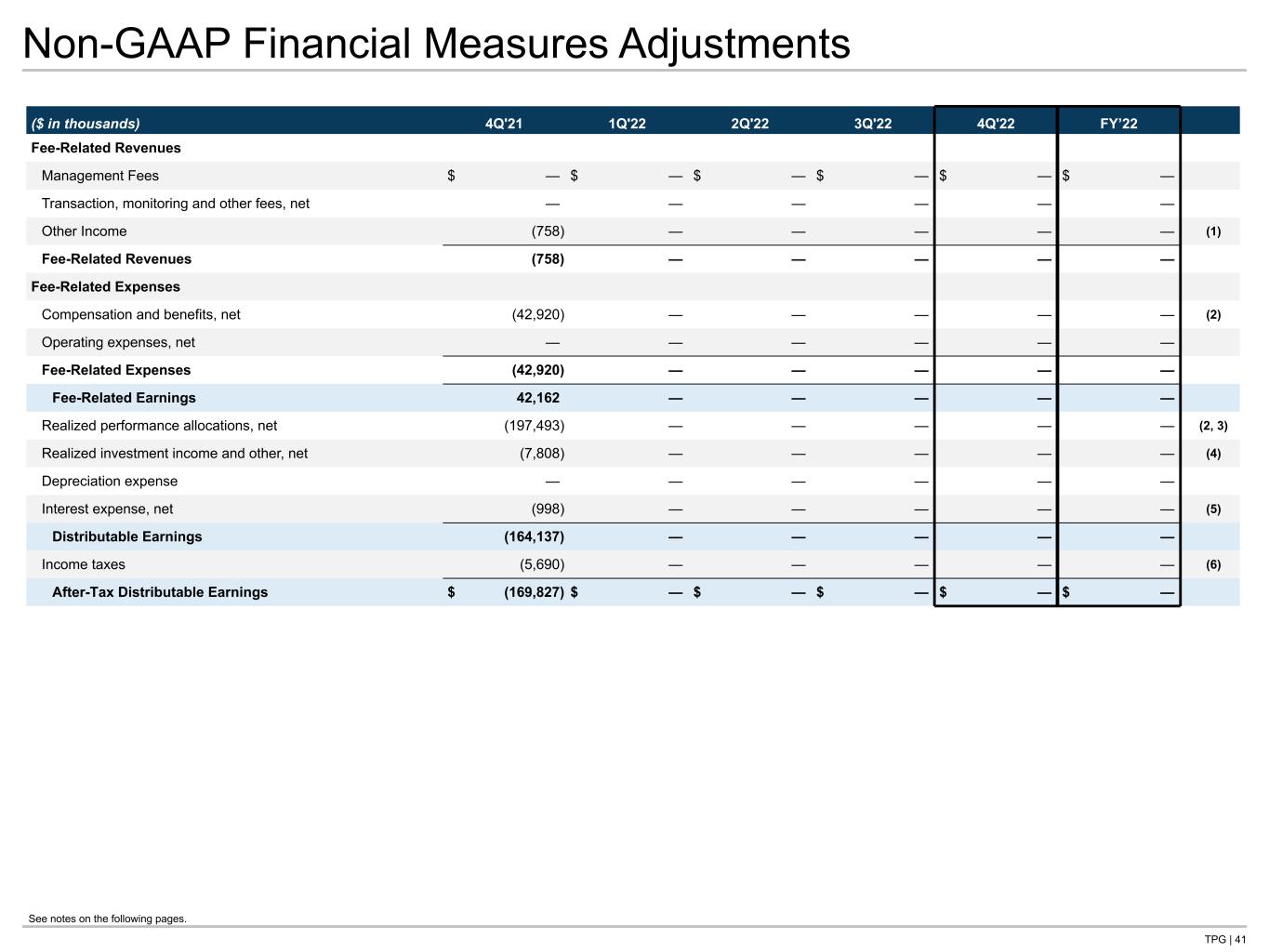1269x952 pixels.
Task: Open footnote (4) reference
Action: tap(1213, 454)
